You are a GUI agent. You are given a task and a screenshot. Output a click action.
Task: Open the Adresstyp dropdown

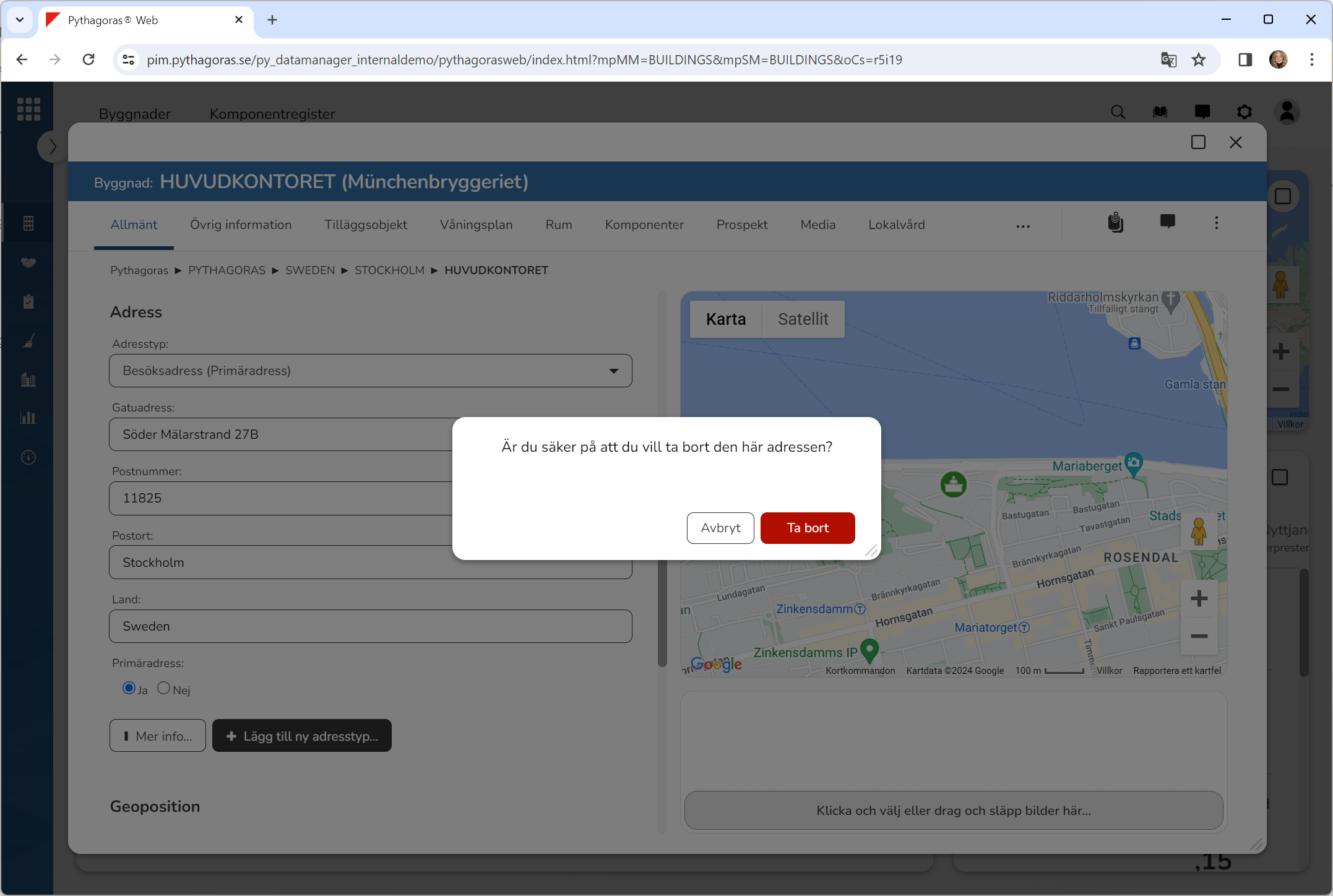click(370, 371)
